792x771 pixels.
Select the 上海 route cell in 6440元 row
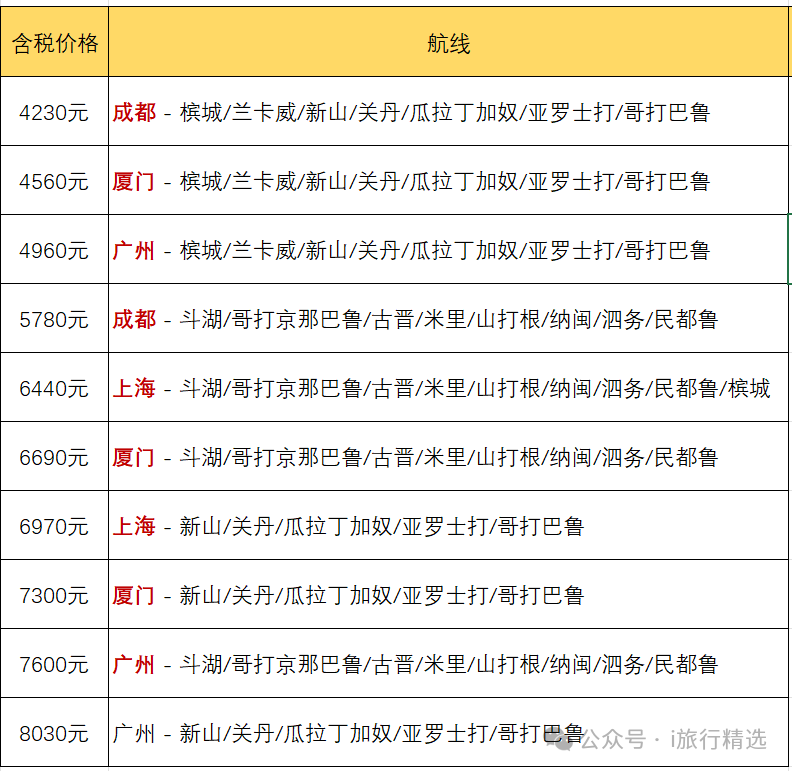[x=449, y=388]
